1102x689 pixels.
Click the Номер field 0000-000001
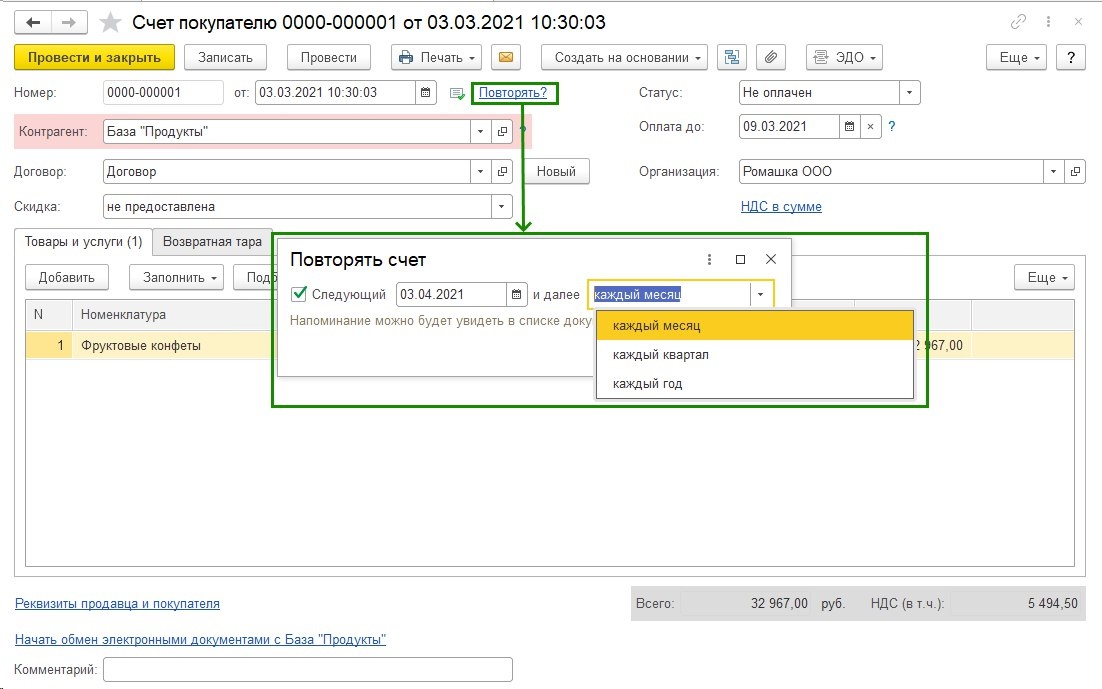163,93
